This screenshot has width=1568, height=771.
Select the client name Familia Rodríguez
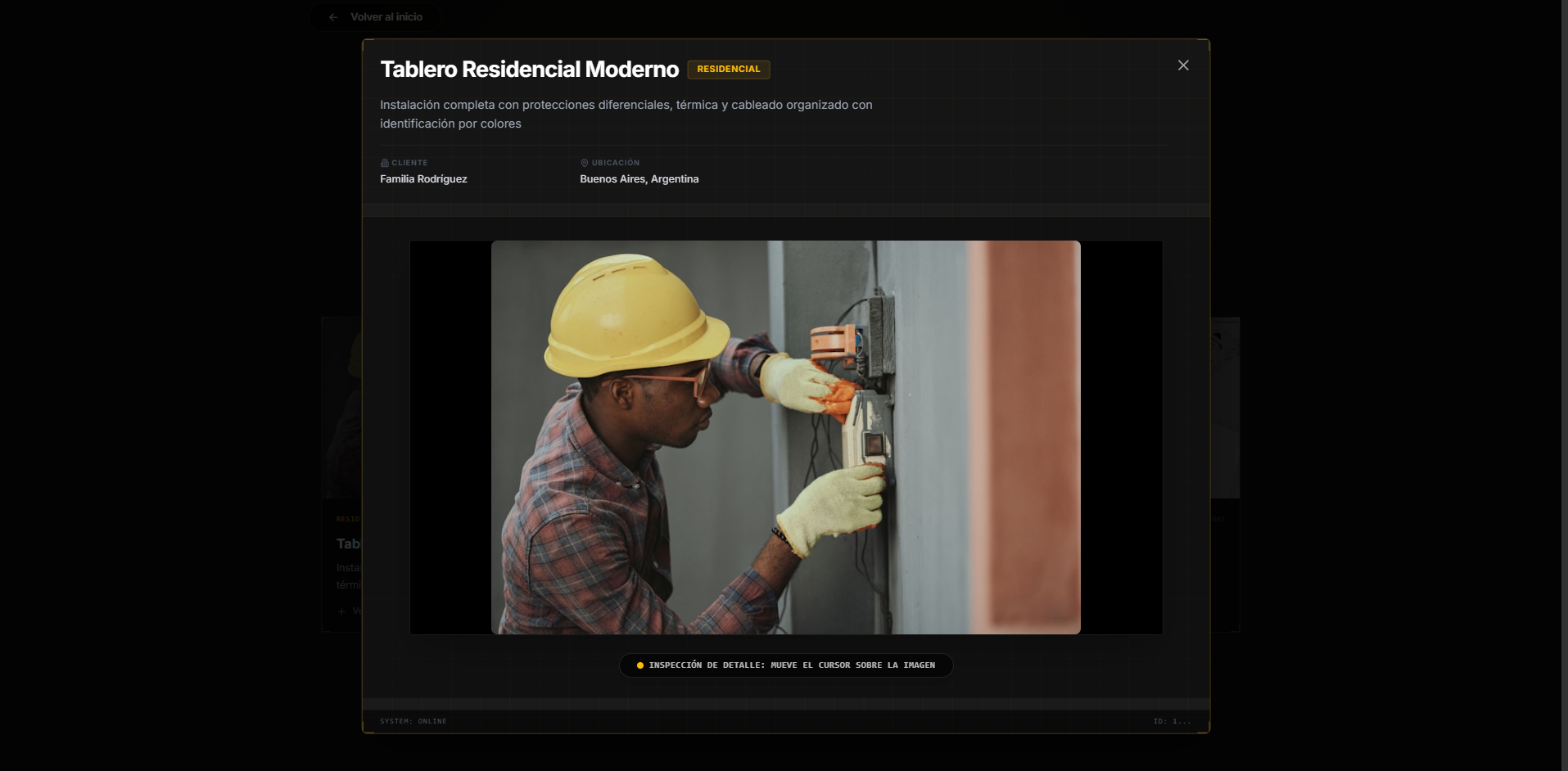point(423,179)
